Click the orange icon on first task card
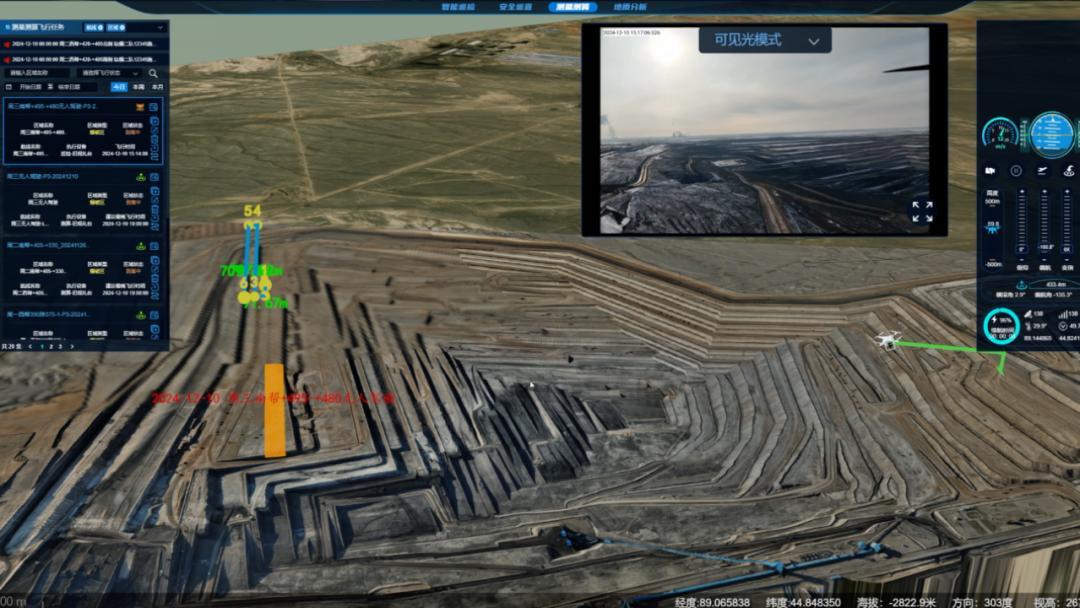Image resolution: width=1080 pixels, height=608 pixels. pyautogui.click(x=140, y=106)
